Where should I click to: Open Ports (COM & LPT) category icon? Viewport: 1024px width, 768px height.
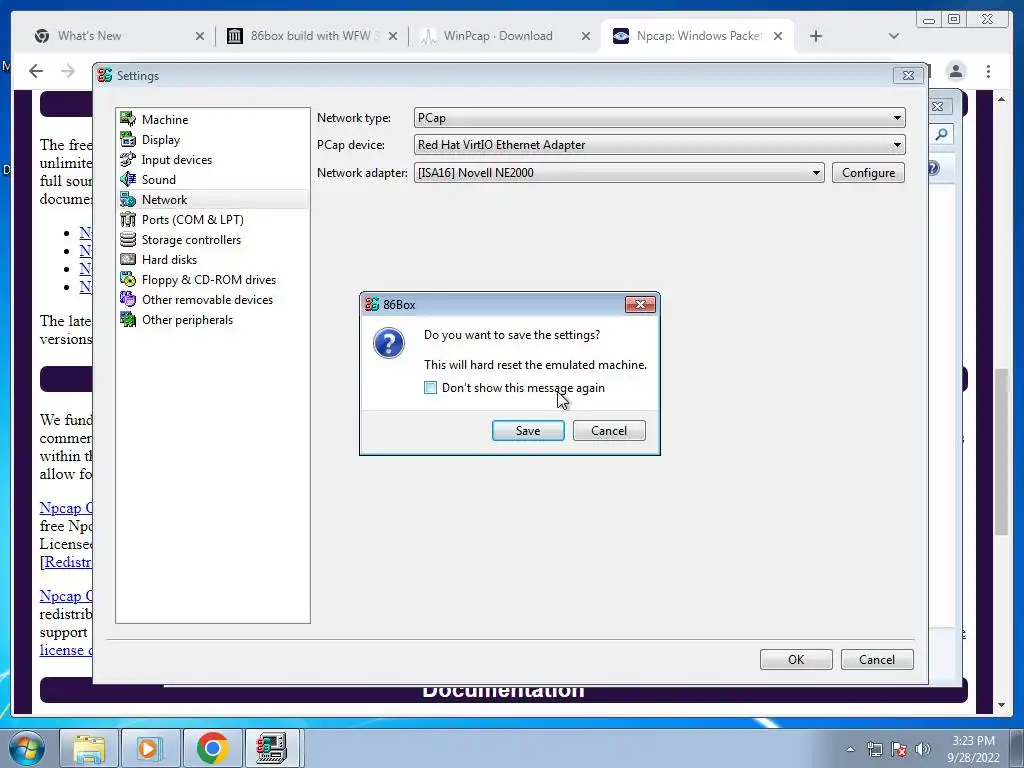click(128, 219)
